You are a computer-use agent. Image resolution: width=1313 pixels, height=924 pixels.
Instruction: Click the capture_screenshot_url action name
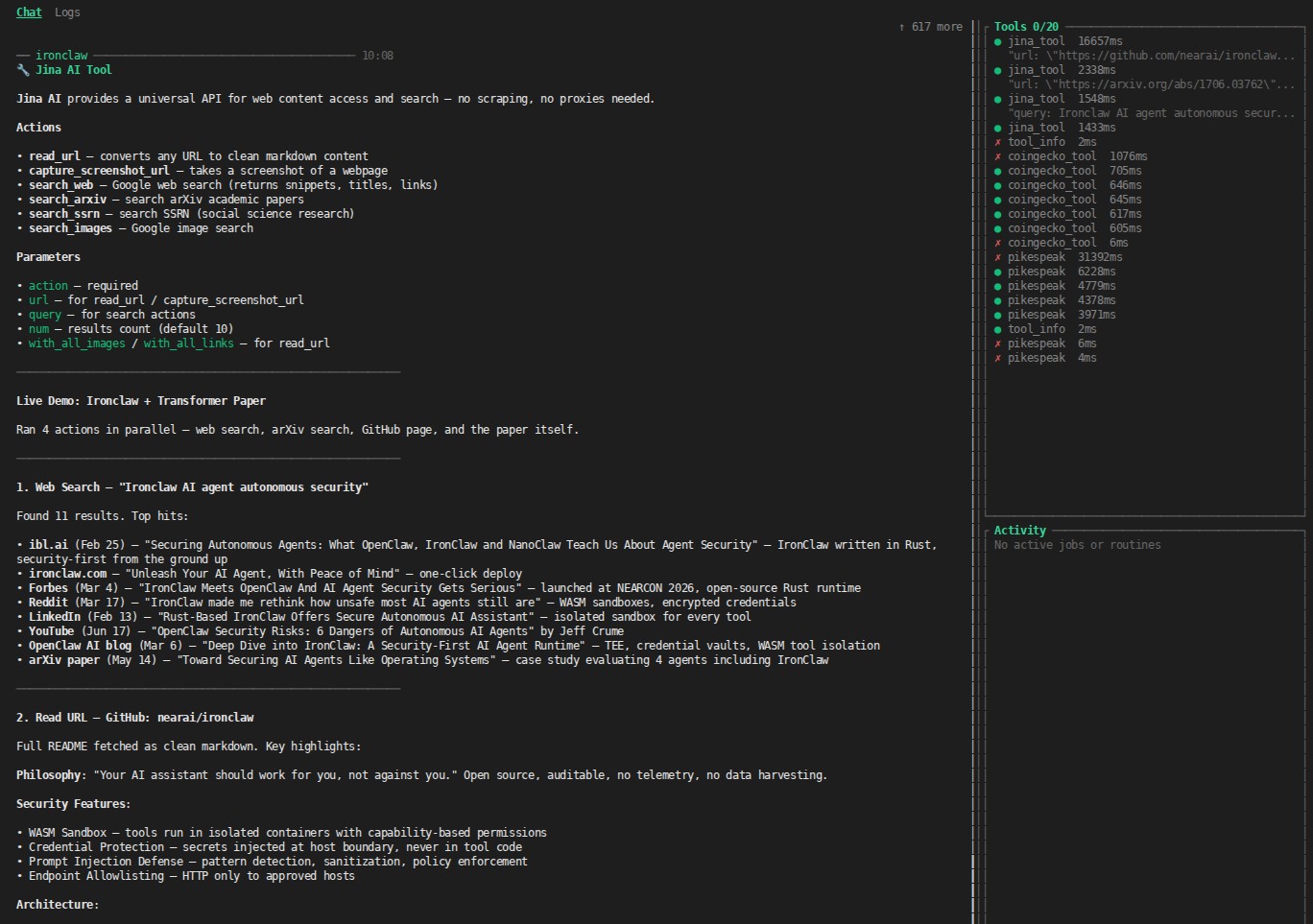click(99, 171)
